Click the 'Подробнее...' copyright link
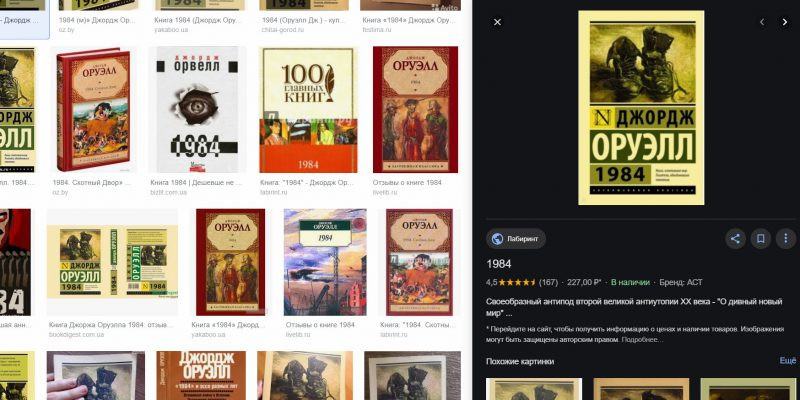800x400 pixels. pos(640,339)
